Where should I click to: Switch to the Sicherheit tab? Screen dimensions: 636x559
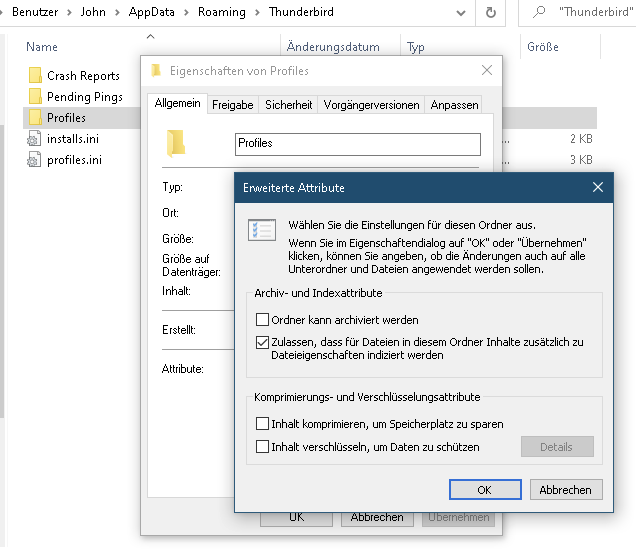[x=289, y=104]
